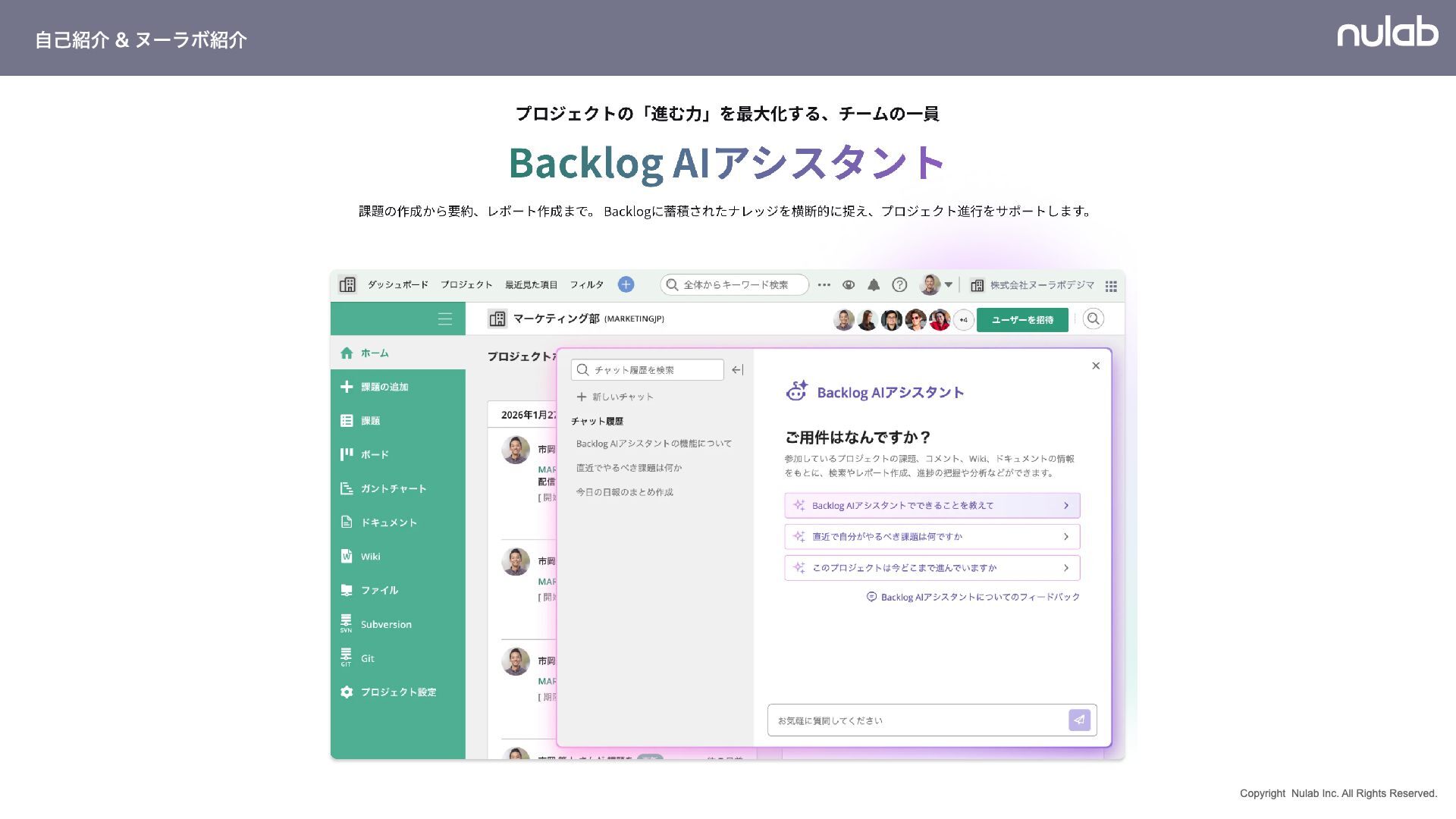Viewport: 1456px width, 819px height.
Task: Open the ガントチャート sidebar icon
Action: click(347, 488)
